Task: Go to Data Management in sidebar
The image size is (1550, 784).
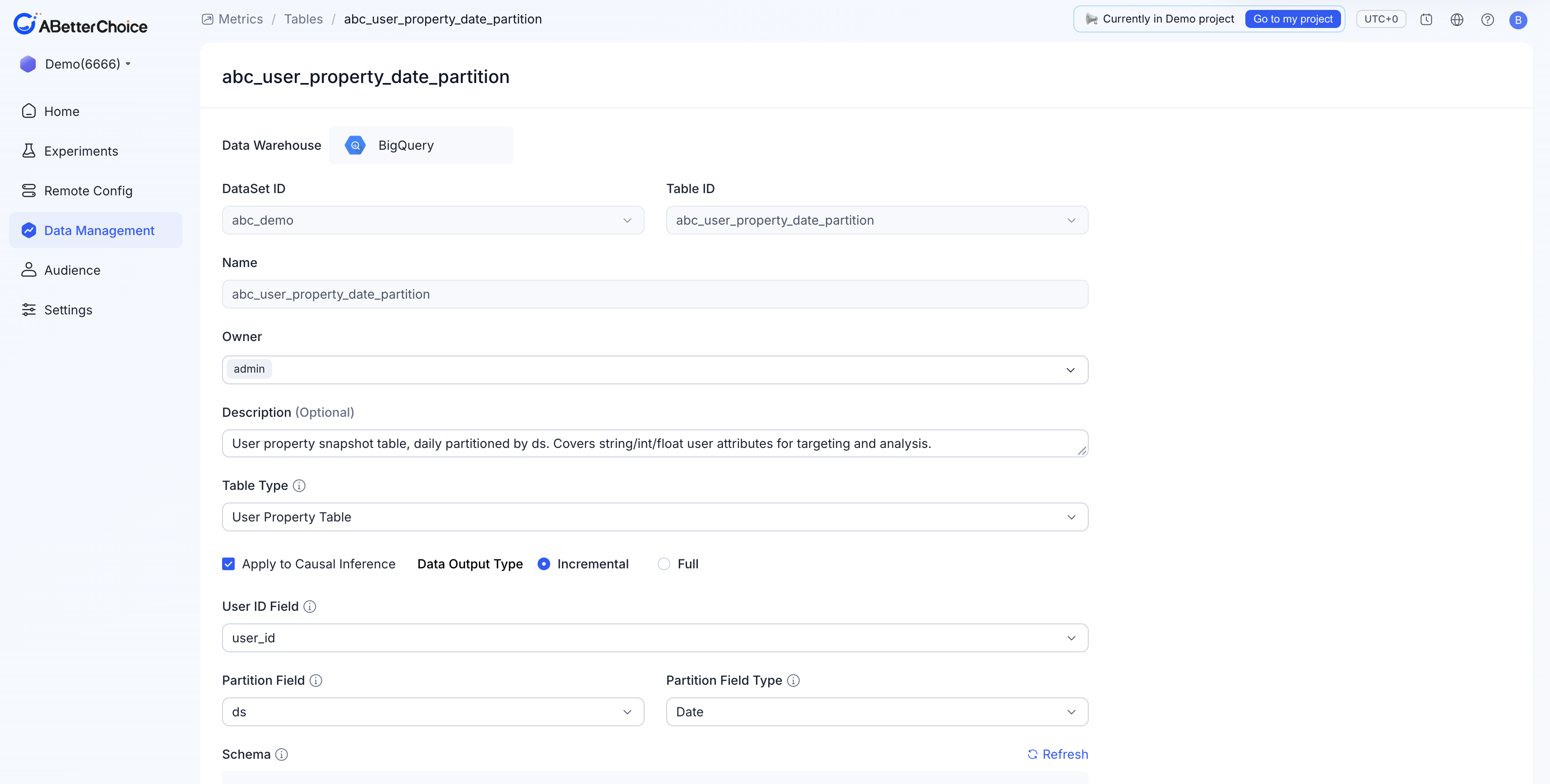Action: tap(95, 230)
